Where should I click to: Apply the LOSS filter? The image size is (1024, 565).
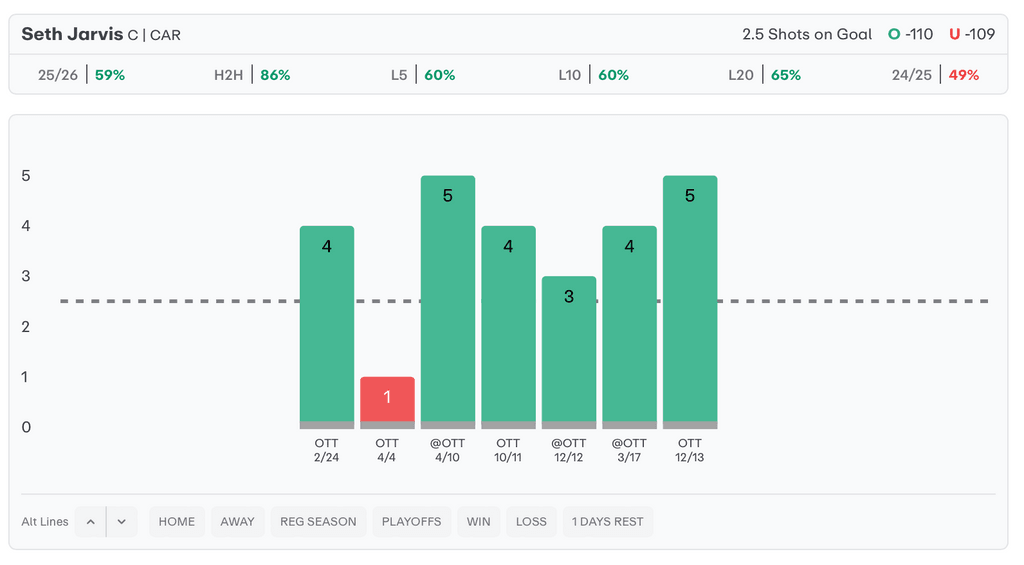click(x=531, y=522)
